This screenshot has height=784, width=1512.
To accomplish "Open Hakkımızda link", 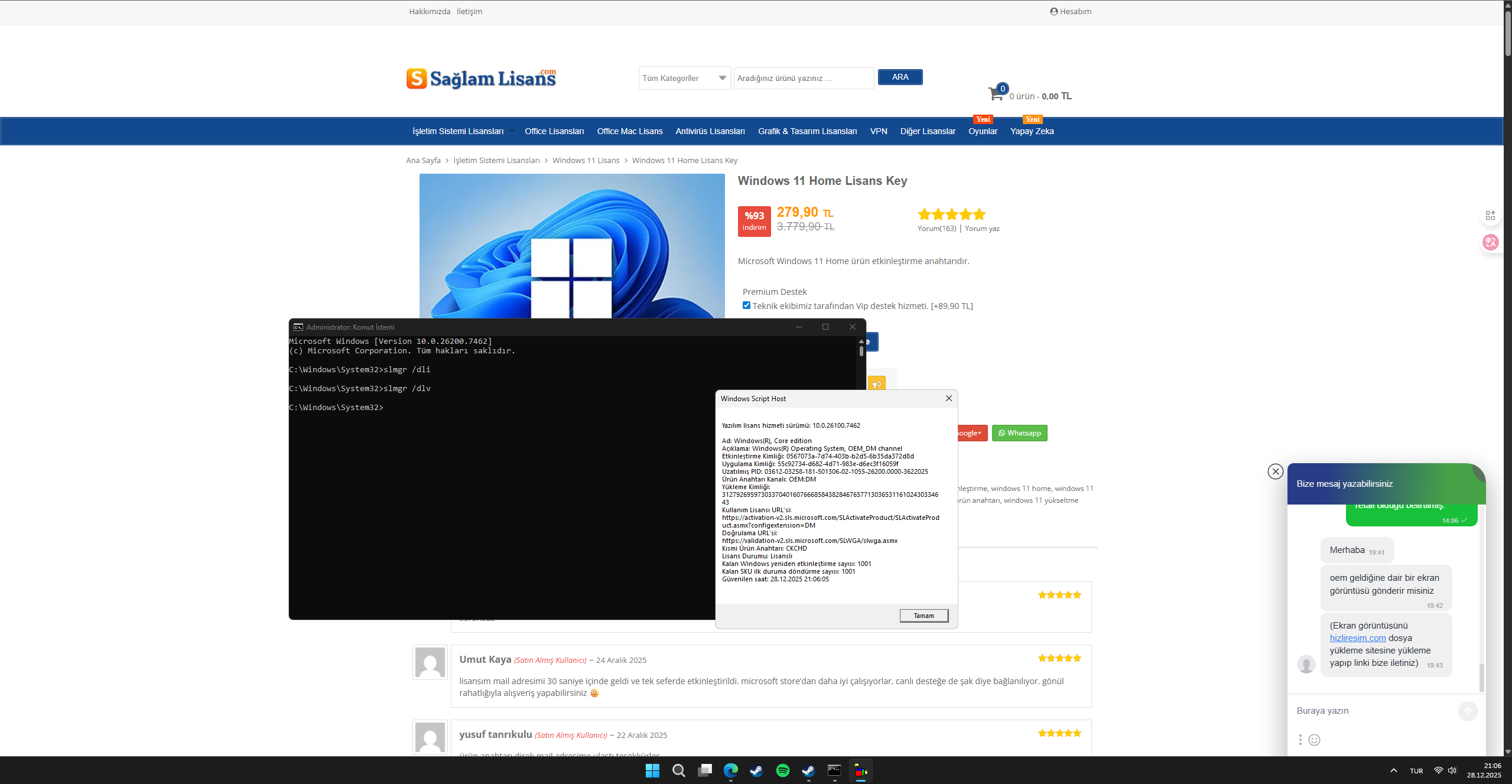I will point(430,11).
